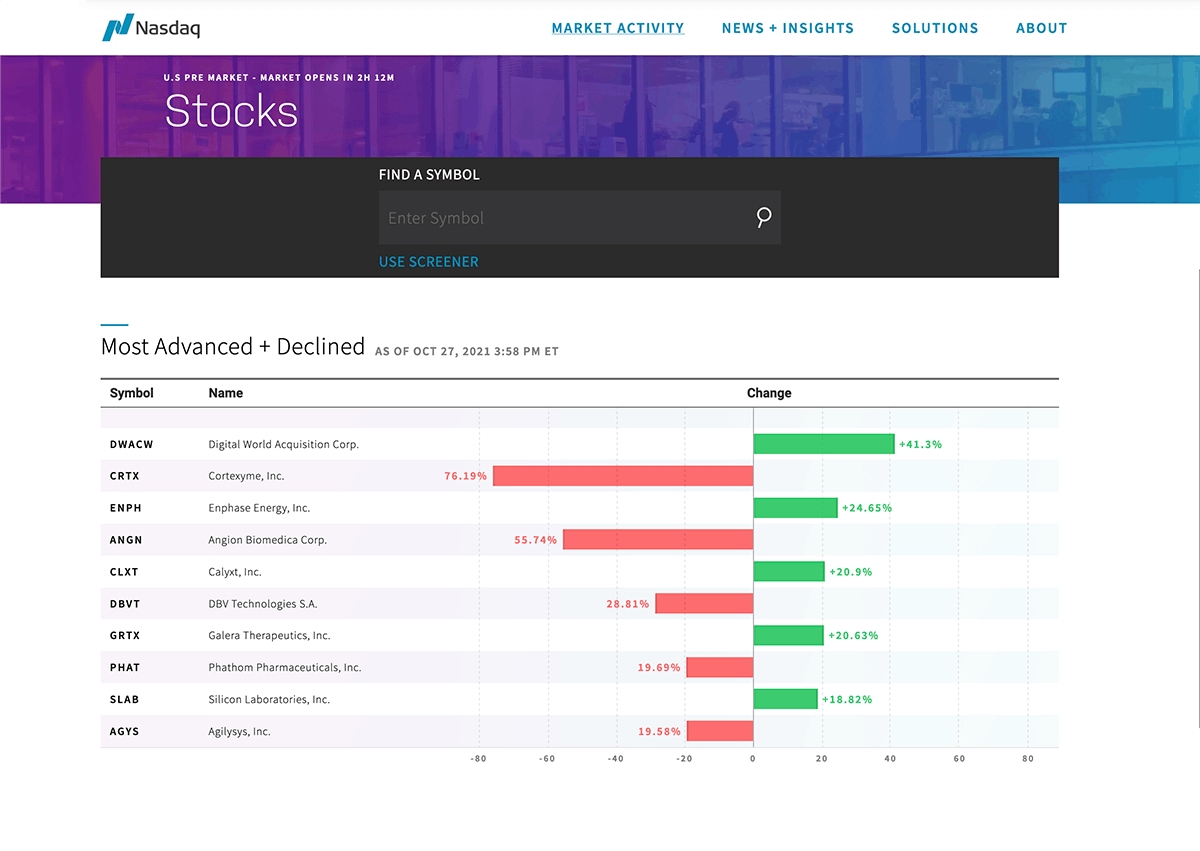
Task: Click the red CRTX 76.19% bar
Action: [x=623, y=476]
